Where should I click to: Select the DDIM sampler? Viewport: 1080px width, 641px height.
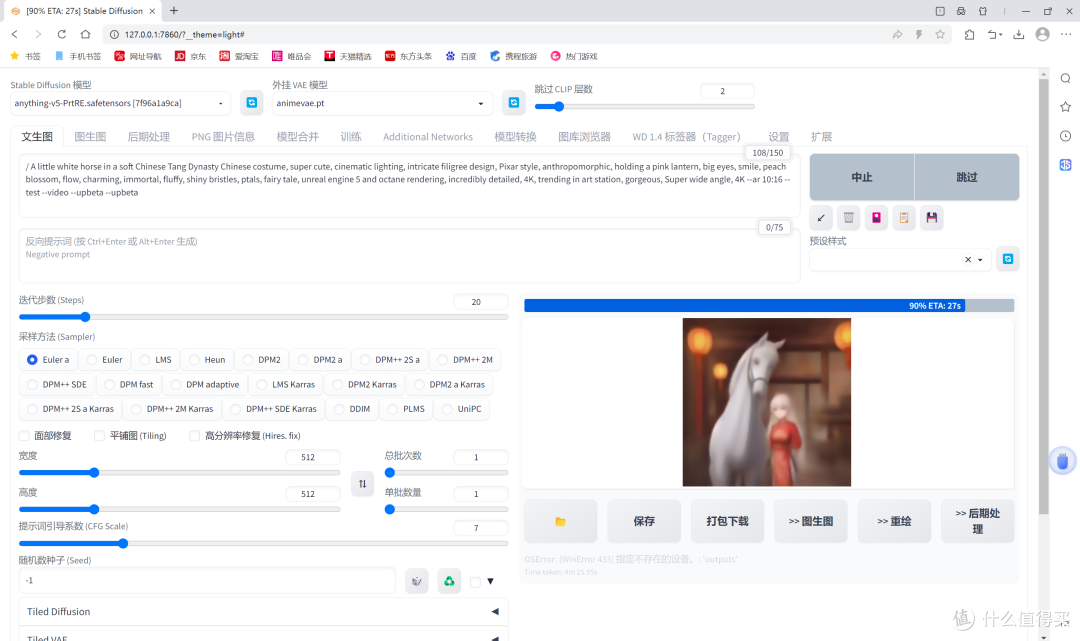coord(352,409)
